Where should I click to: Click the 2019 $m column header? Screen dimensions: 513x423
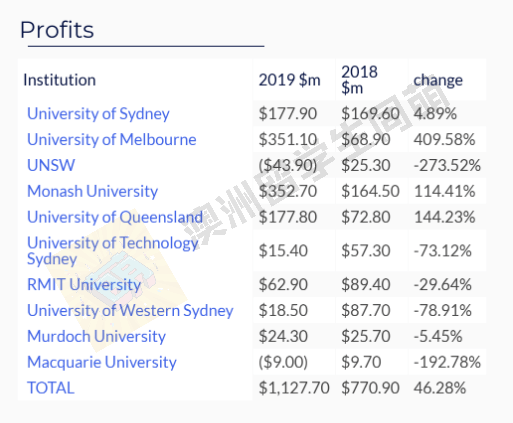[290, 80]
